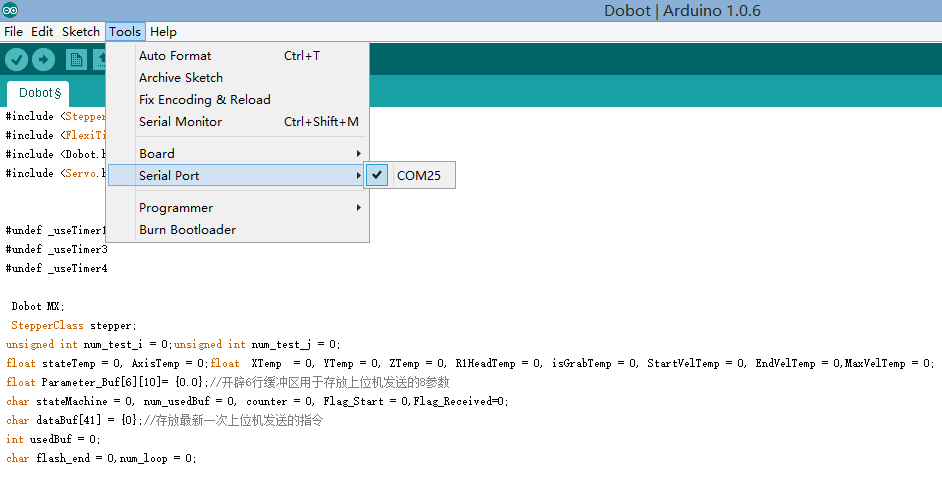The image size is (942, 480).
Task: Open the File menu
Action: pyautogui.click(x=13, y=32)
